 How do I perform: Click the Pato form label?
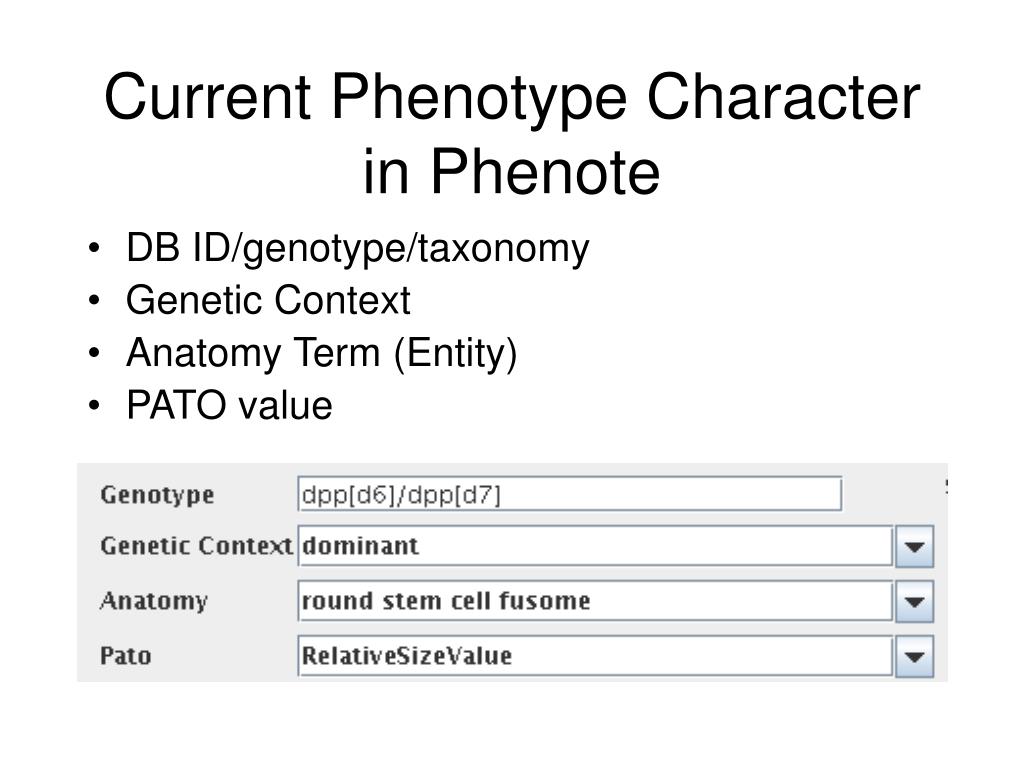coord(125,656)
